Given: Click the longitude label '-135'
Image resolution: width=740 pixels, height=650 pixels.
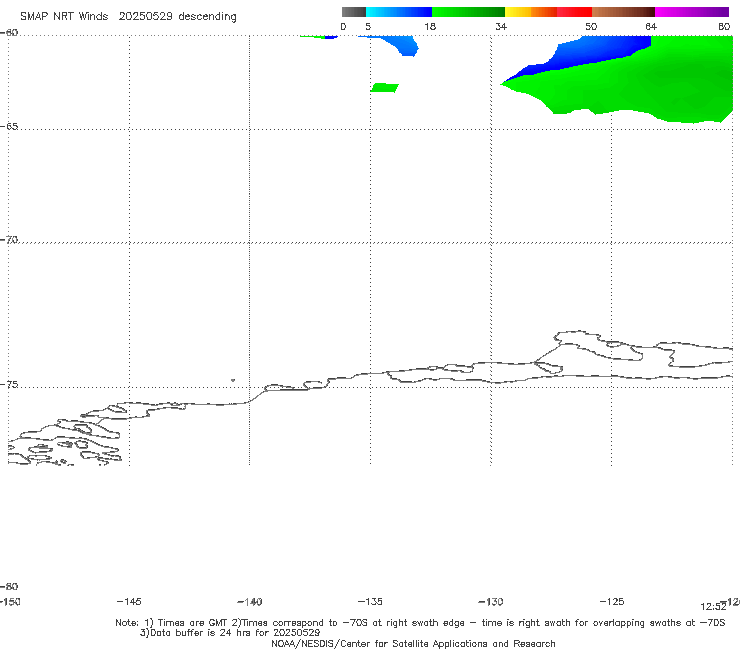Looking at the screenshot, I should click(370, 602).
